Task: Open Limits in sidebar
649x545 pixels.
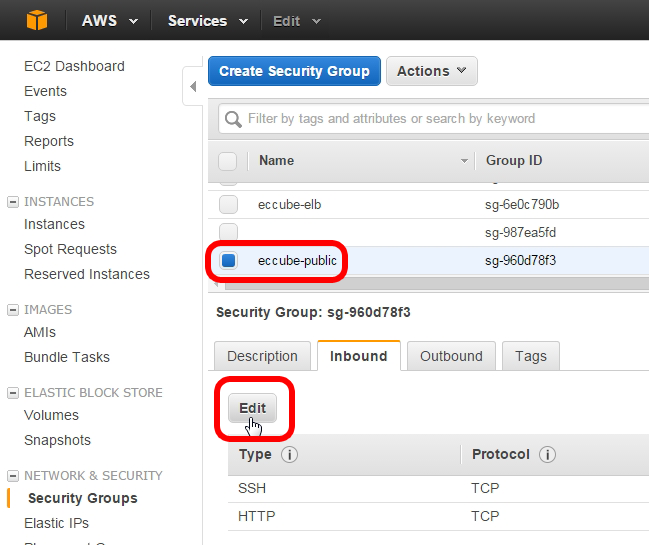Action: (x=42, y=166)
